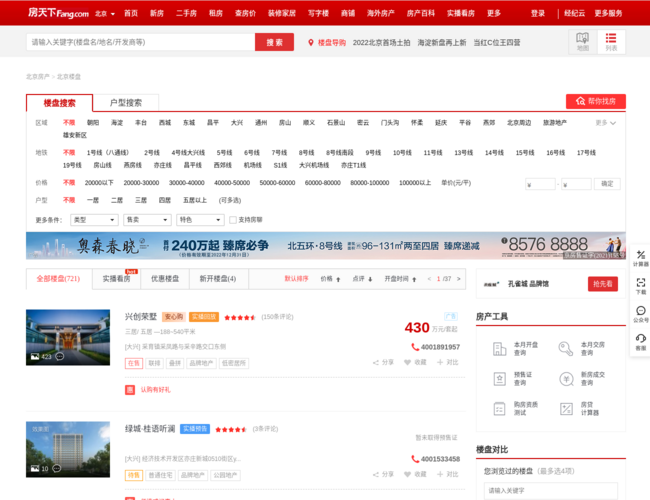Open 新开楼盘(4) tab
Viewport: 650px width, 500px height.
click(218, 279)
